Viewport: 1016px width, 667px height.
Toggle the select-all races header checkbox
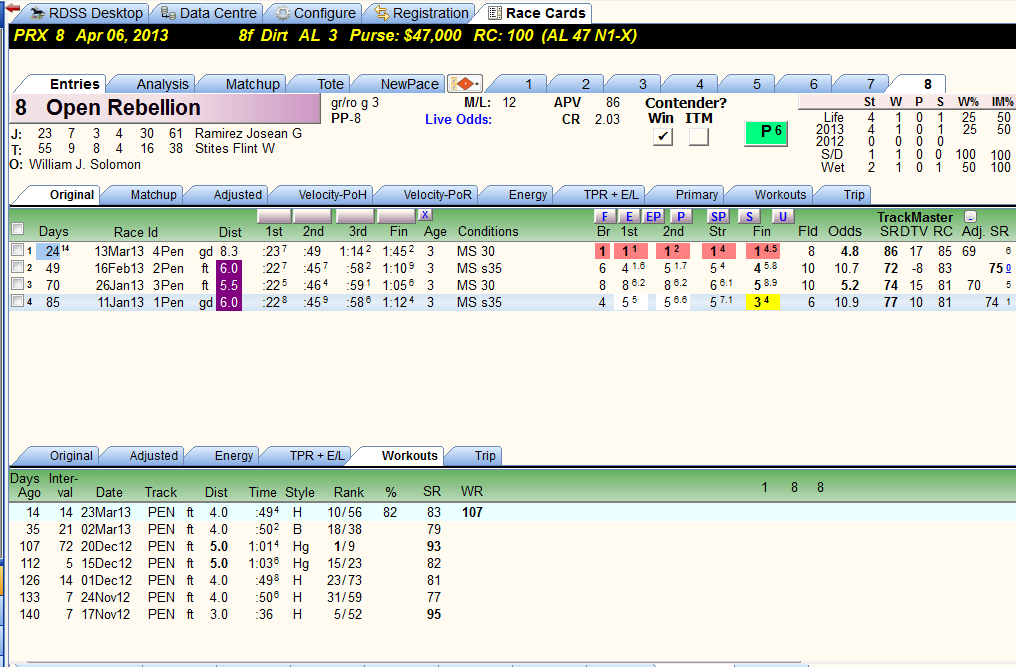click(17, 229)
